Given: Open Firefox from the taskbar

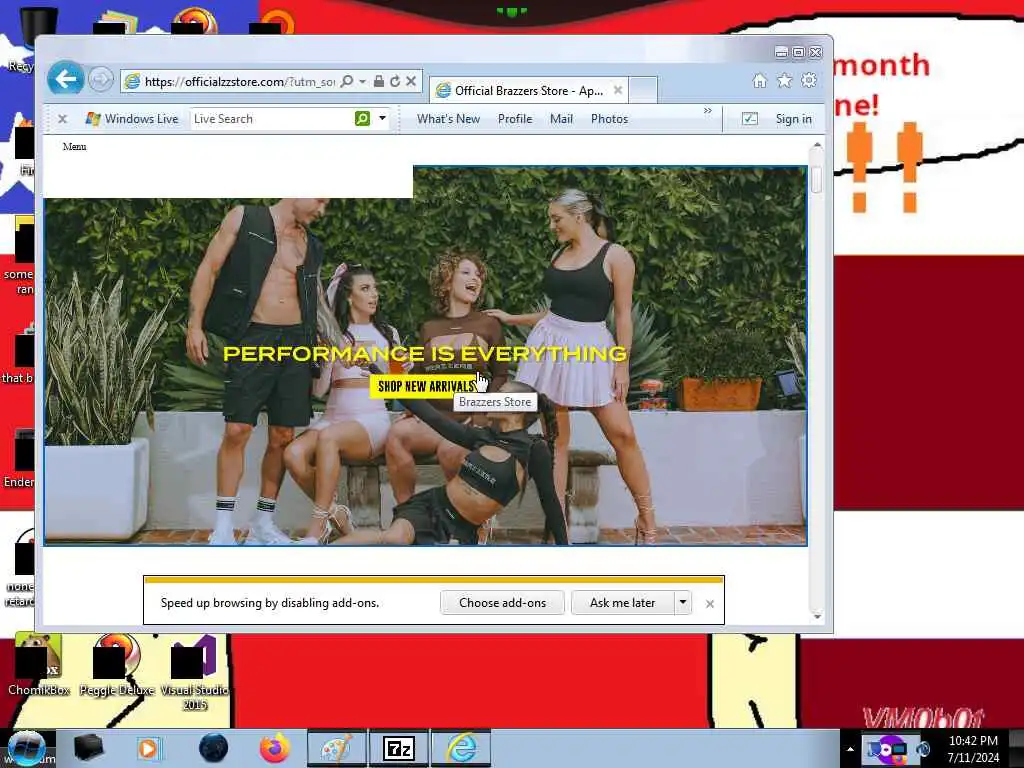Looking at the screenshot, I should 275,748.
